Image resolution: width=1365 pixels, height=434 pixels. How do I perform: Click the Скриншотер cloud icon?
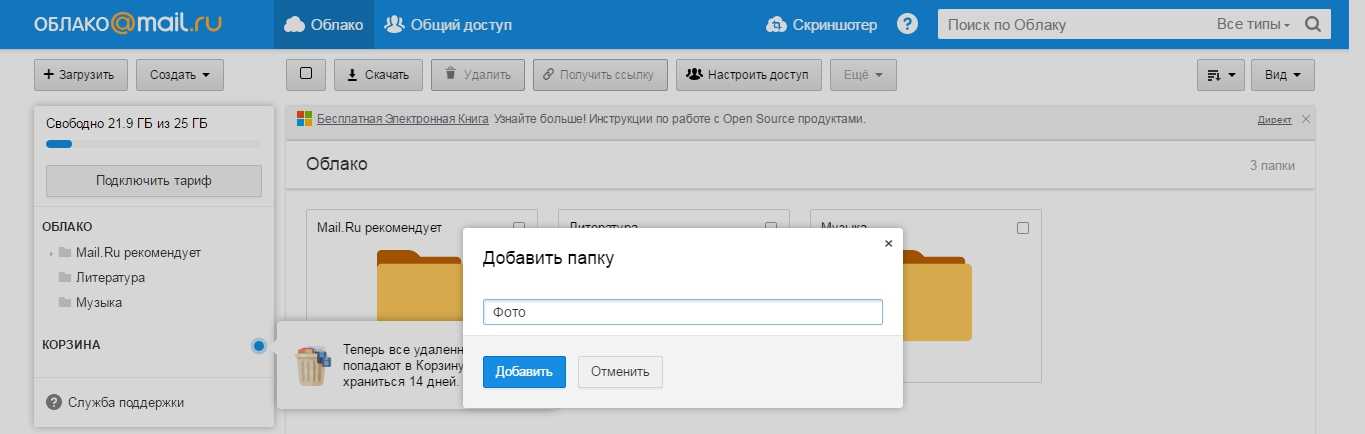pyautogui.click(x=776, y=24)
